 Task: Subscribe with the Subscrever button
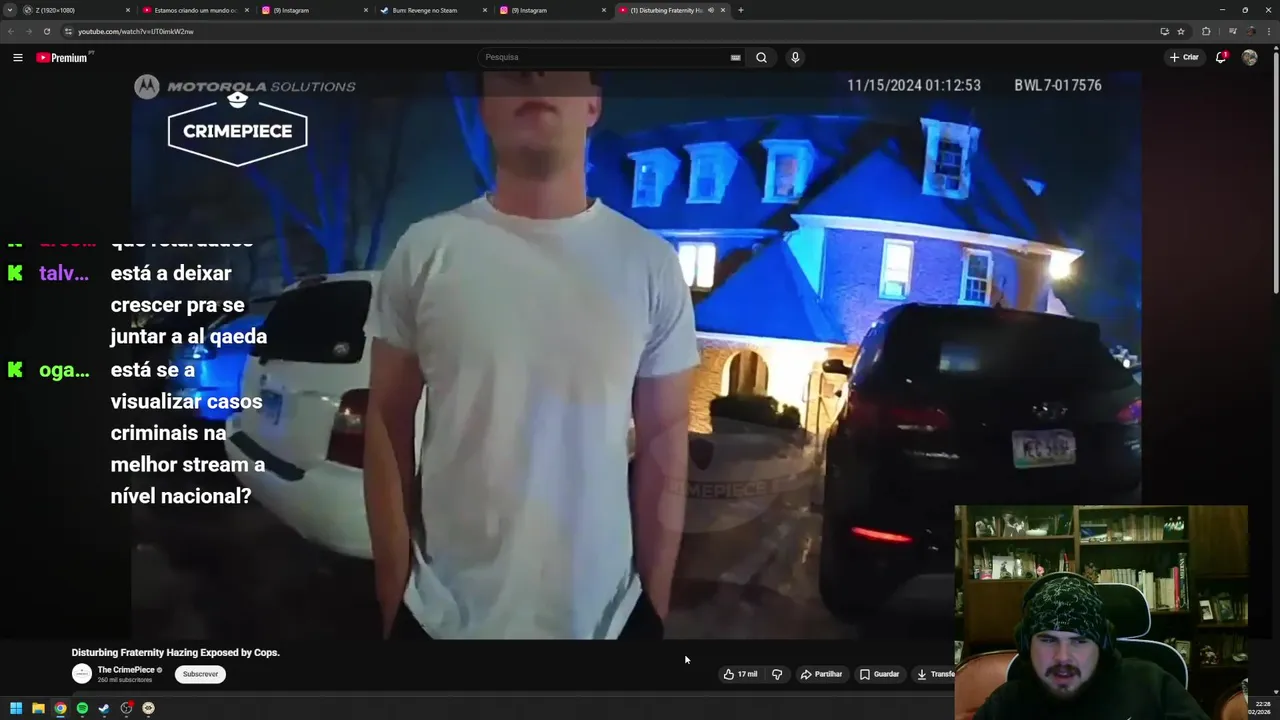coord(200,674)
